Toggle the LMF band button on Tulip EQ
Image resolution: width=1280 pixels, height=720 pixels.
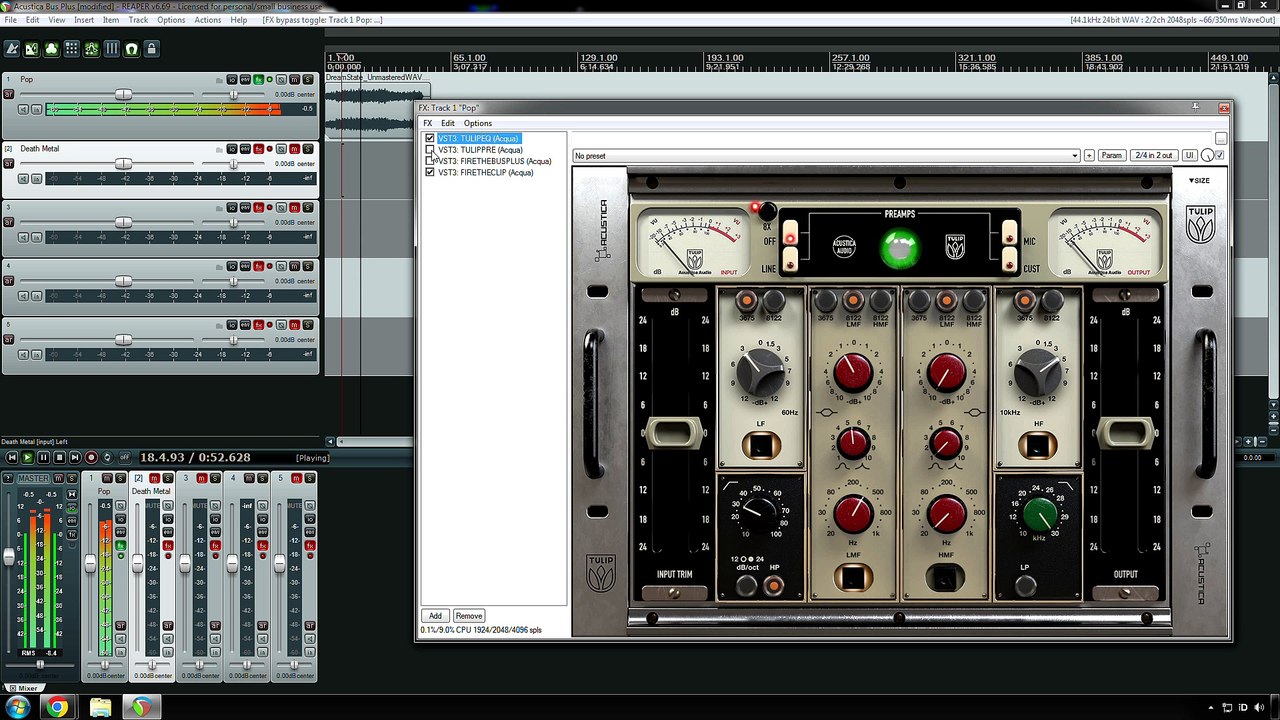pyautogui.click(x=853, y=577)
